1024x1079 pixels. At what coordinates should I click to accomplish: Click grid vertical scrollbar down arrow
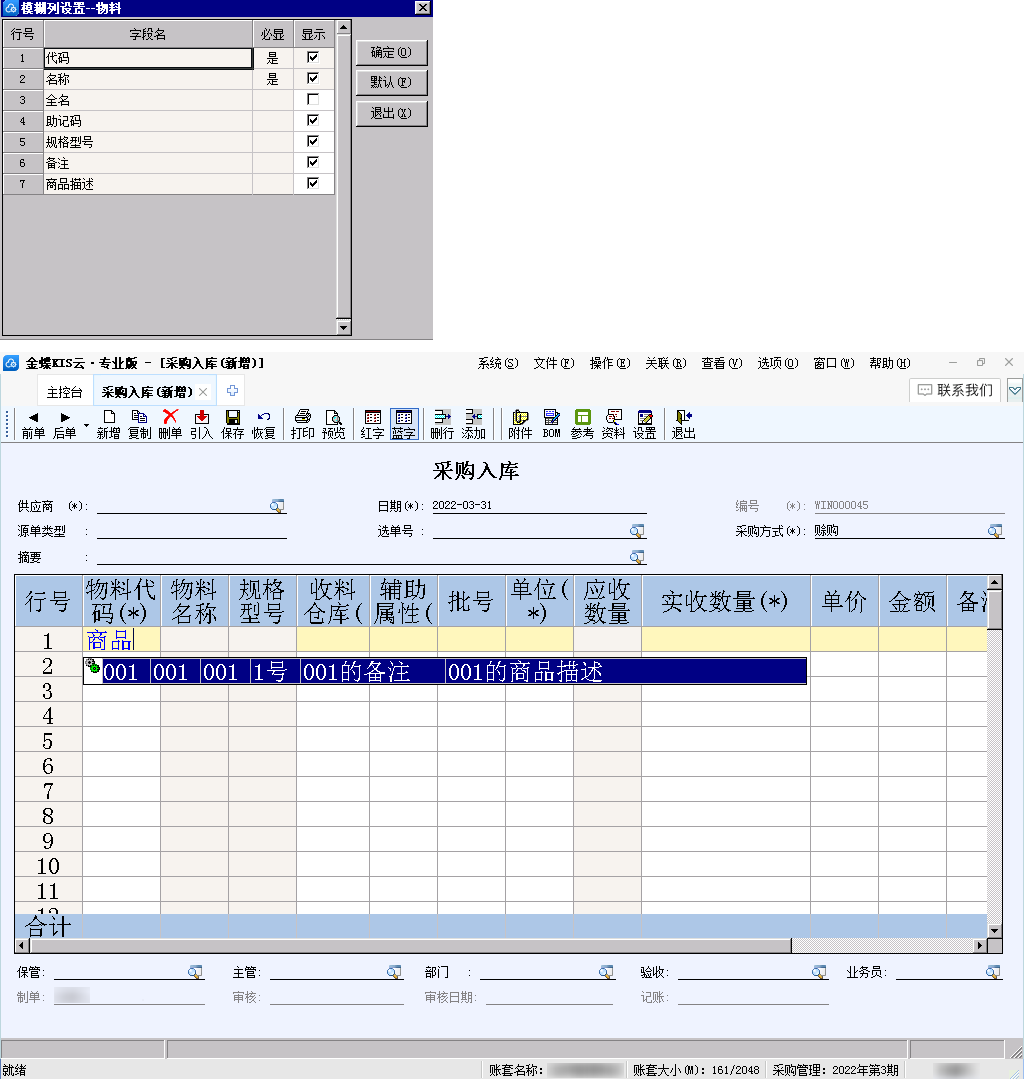[994, 930]
